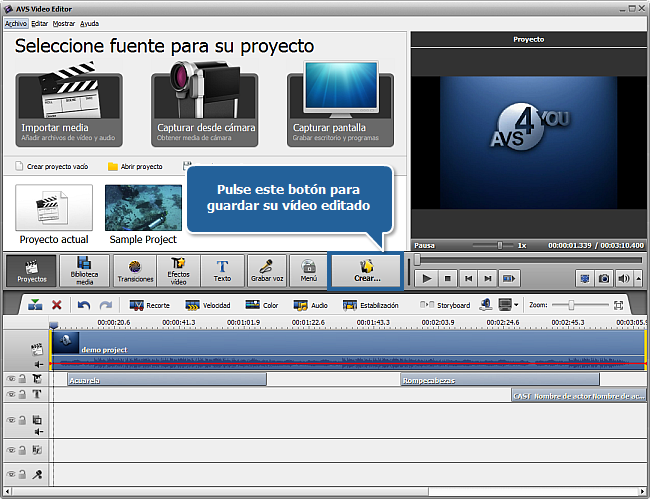Expand volume control arrow beside speaker
The height and width of the screenshot is (499, 650).
click(638, 279)
